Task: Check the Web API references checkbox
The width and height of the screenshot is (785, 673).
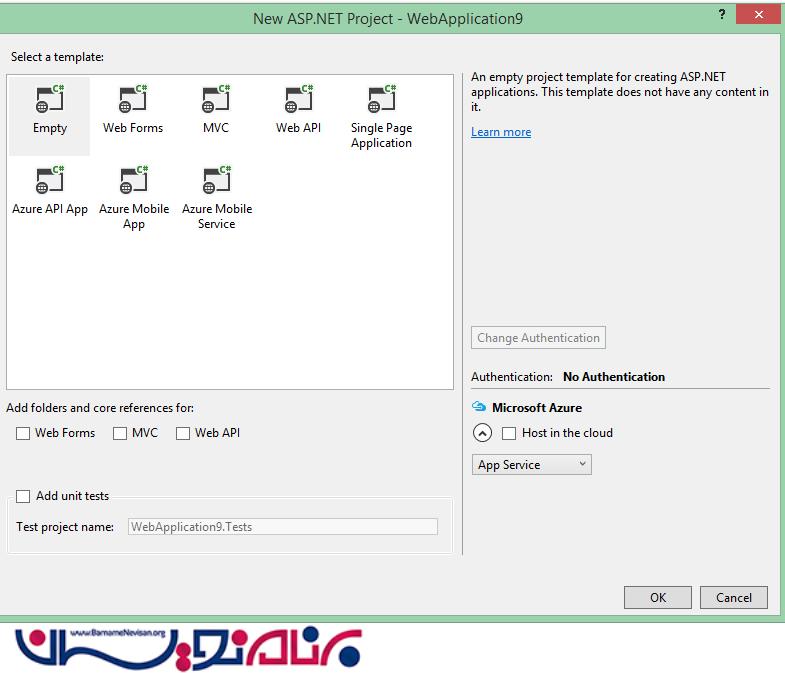Action: point(183,433)
